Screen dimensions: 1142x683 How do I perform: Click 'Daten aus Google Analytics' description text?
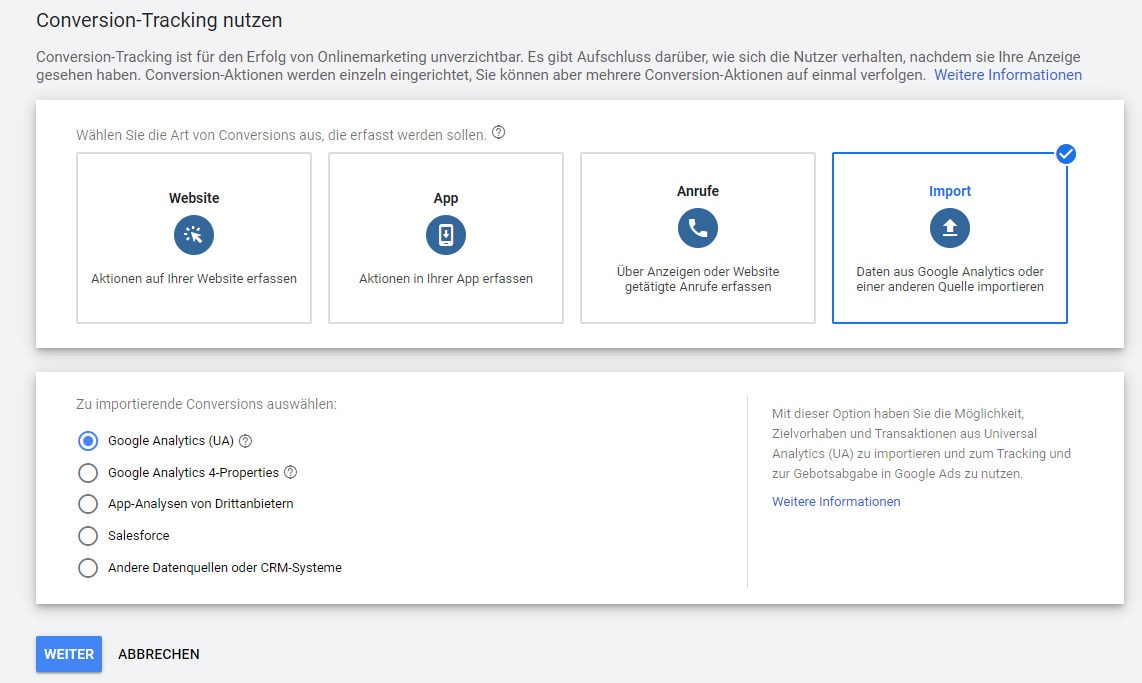(x=950, y=279)
